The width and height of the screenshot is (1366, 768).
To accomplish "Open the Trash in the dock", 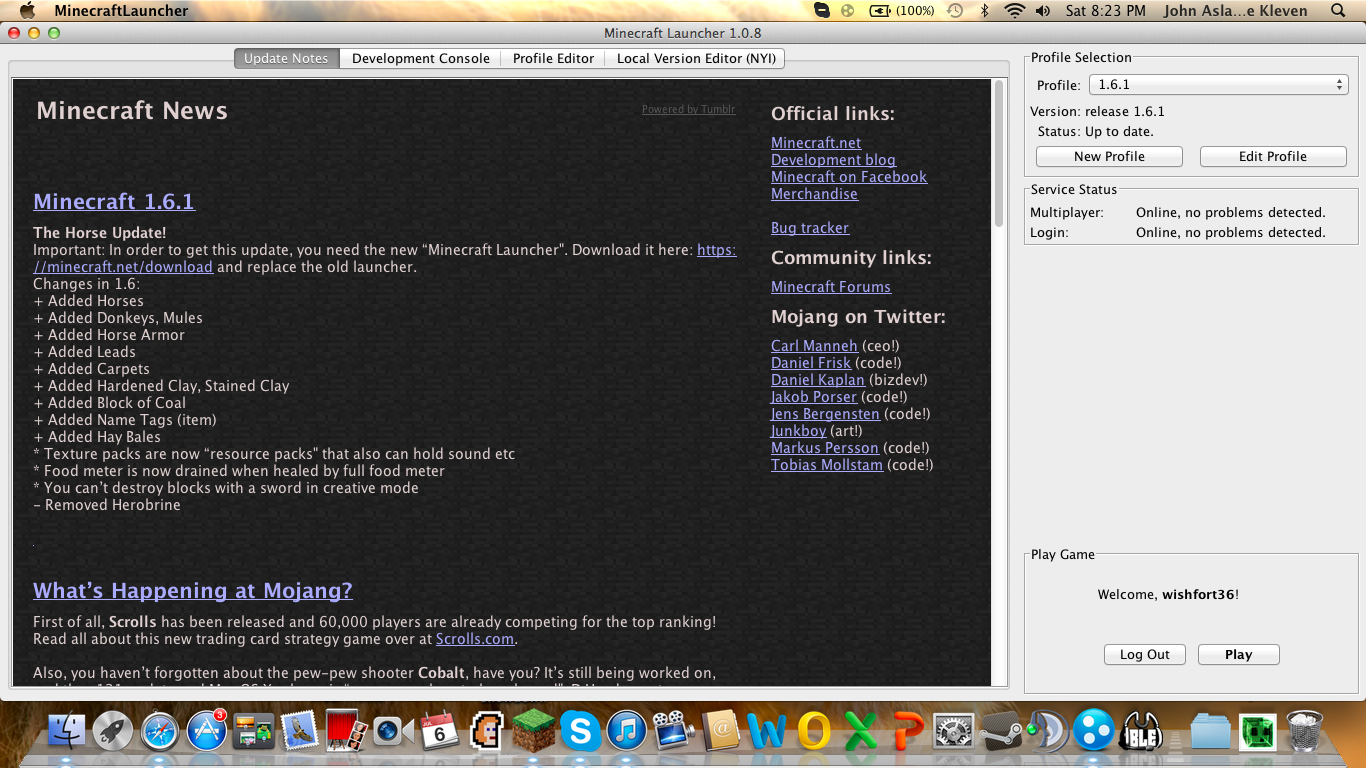I will pos(1304,730).
